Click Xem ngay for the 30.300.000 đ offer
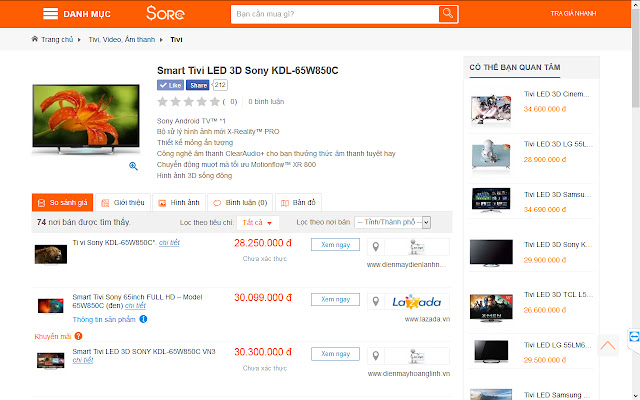 335,354
